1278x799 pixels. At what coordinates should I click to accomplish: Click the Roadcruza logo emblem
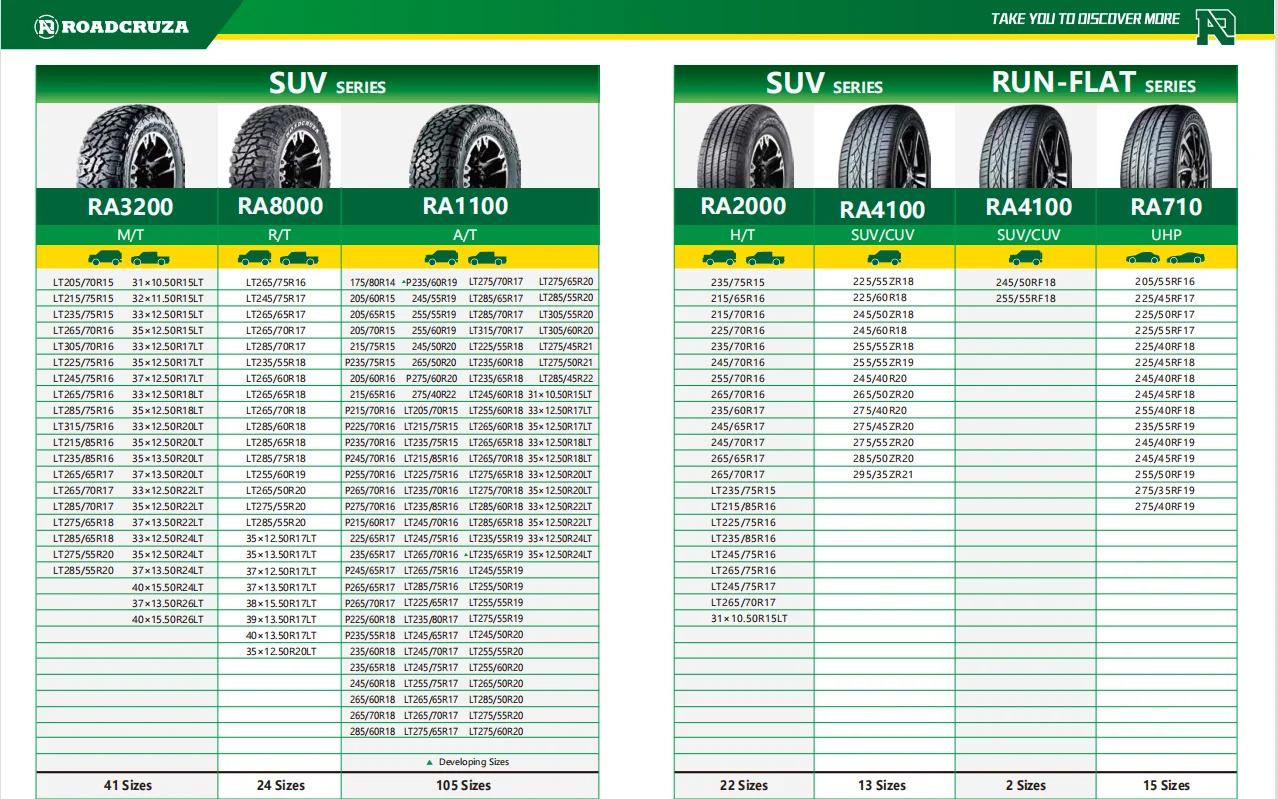46,27
